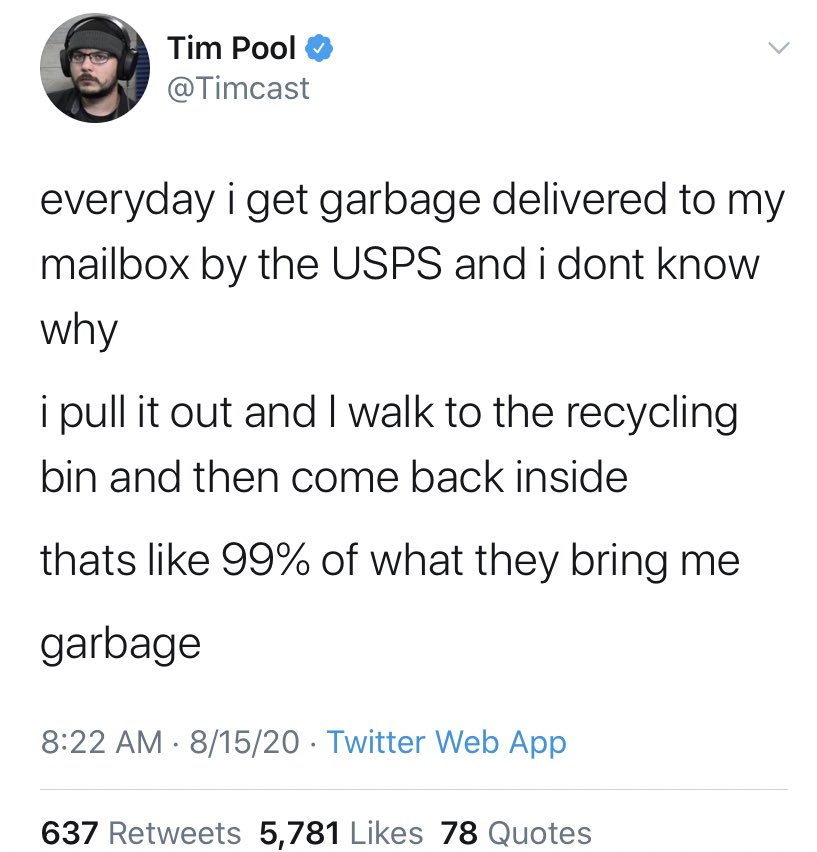
Task: Click the final word "garbage" line
Action: click(x=121, y=645)
